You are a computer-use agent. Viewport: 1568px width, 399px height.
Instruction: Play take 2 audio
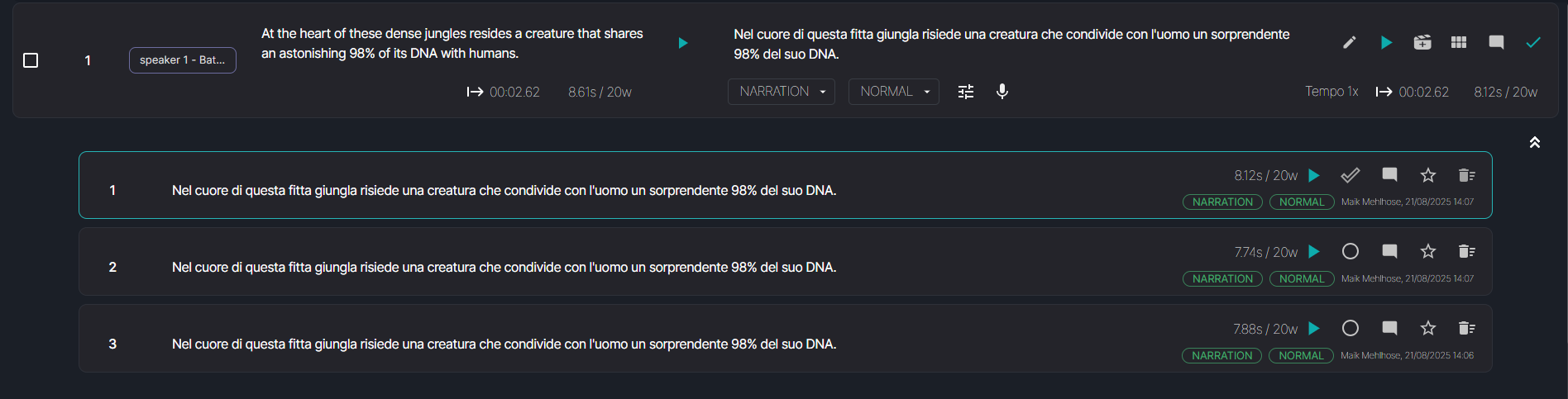[x=1314, y=252]
